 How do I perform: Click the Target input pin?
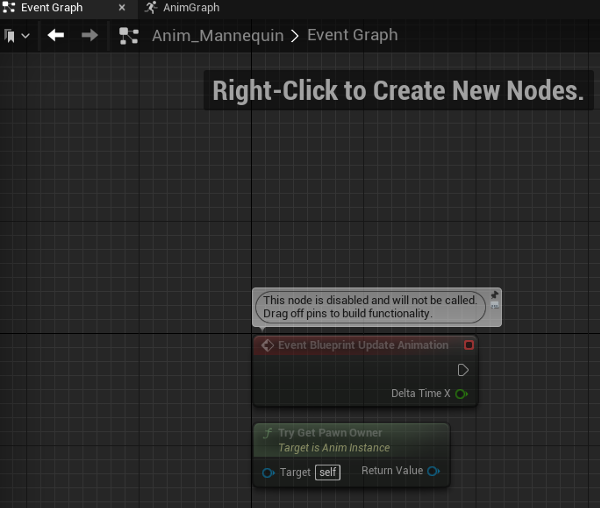(268, 473)
